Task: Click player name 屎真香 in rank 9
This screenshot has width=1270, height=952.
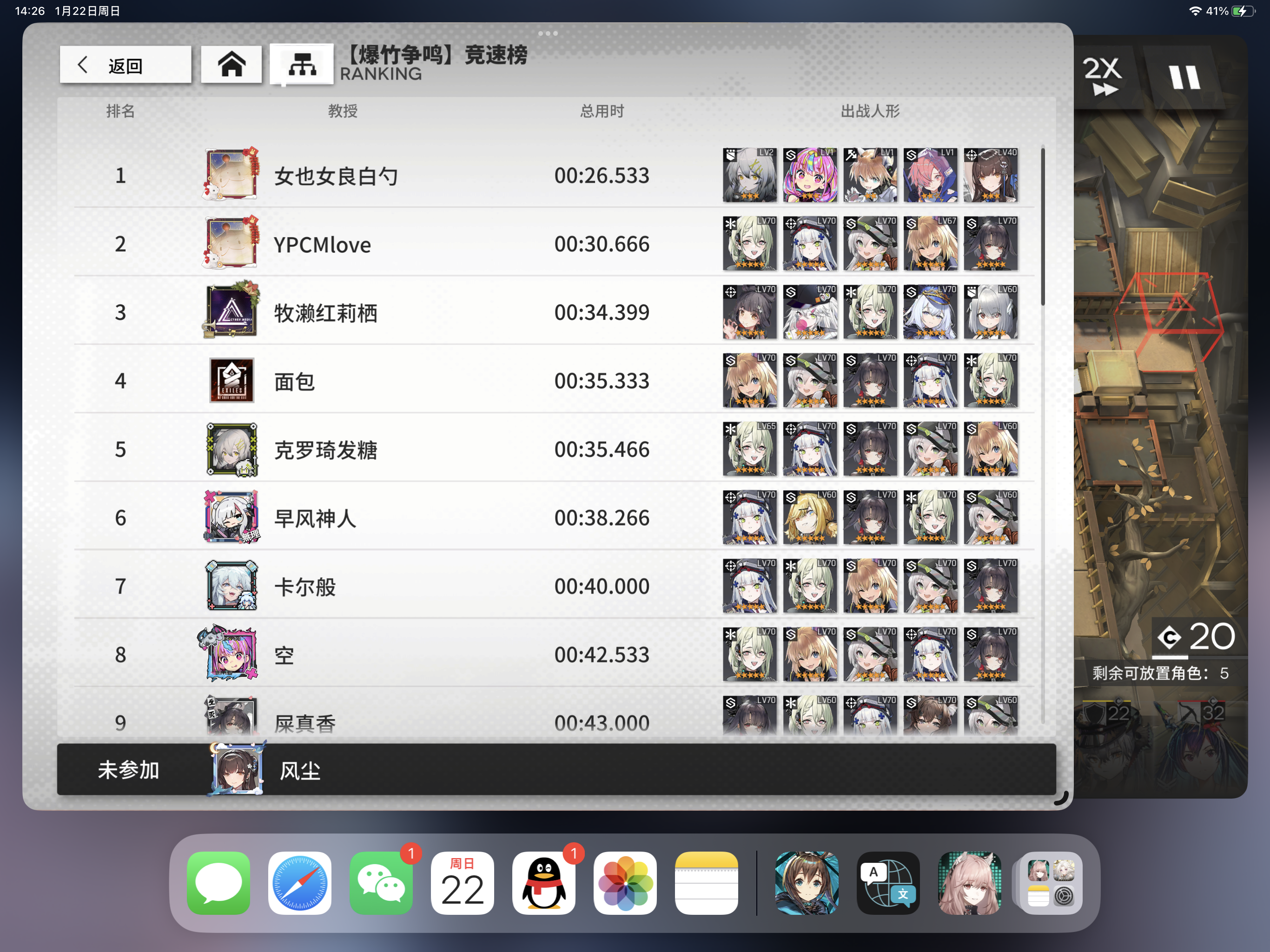Action: point(305,723)
